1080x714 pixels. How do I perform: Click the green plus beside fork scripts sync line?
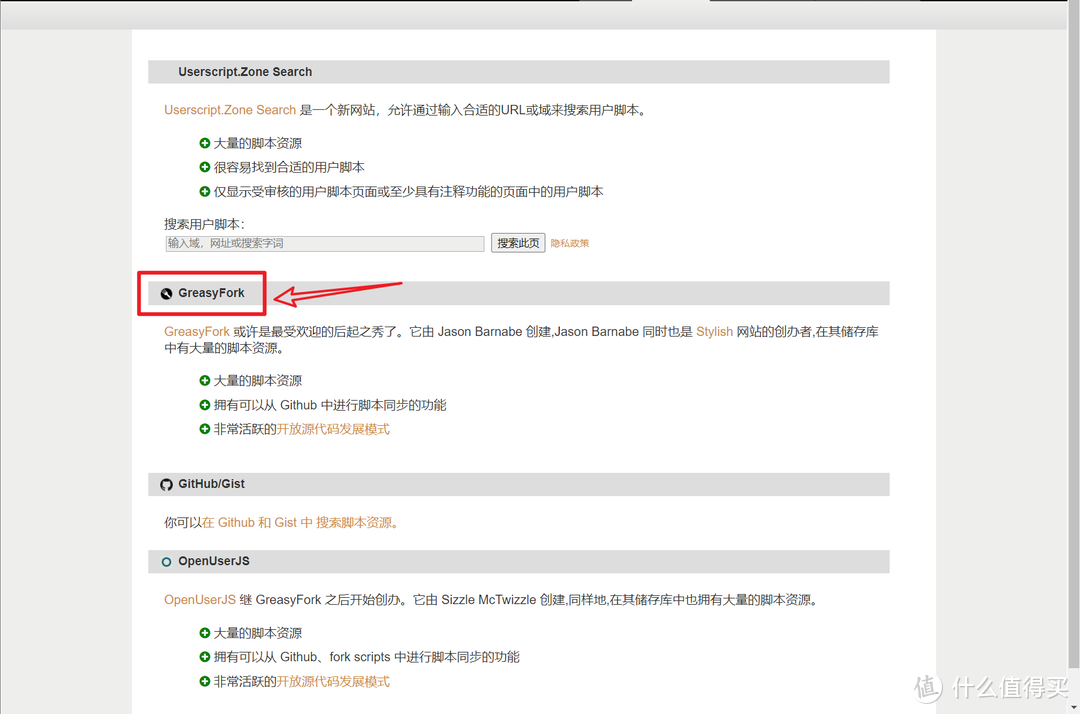coord(205,657)
